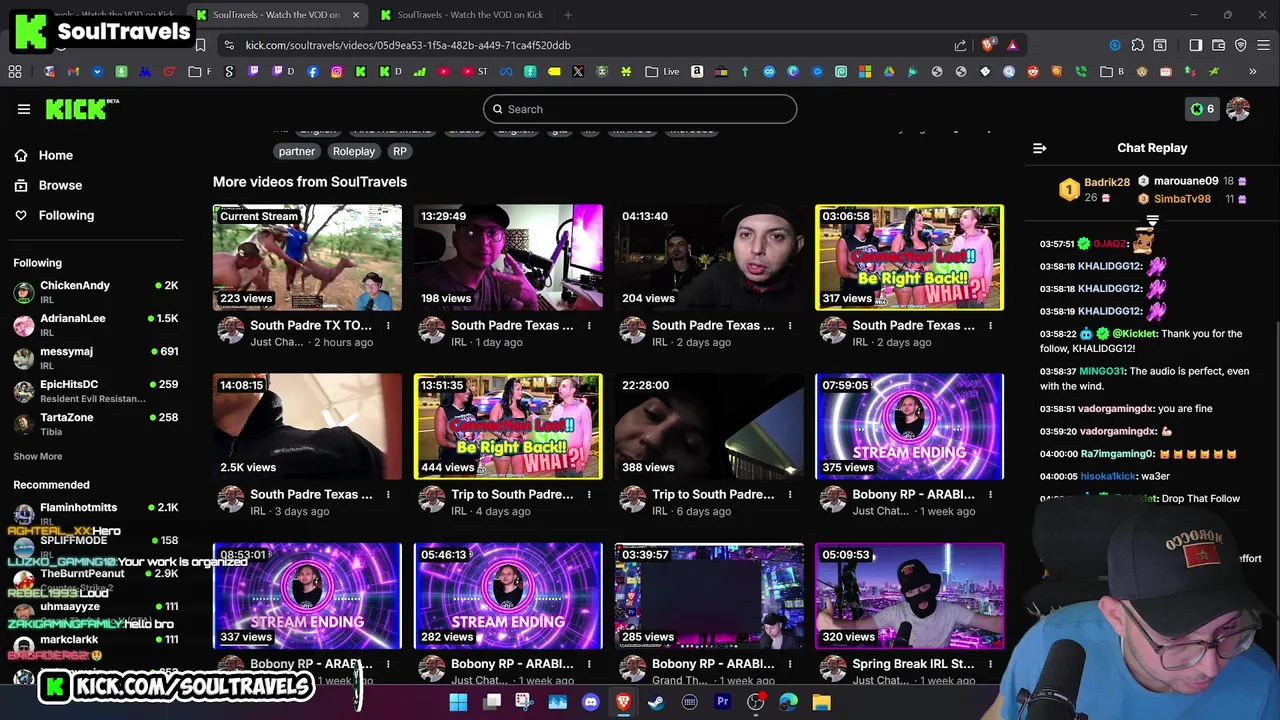
Task: Open options for 6 days ago video
Action: tap(790, 495)
